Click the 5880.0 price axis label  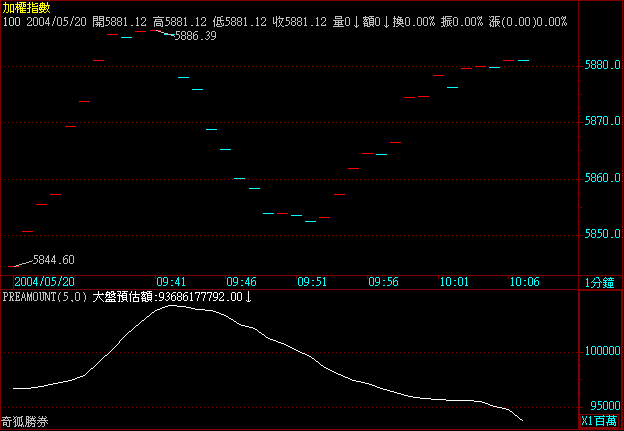603,65
